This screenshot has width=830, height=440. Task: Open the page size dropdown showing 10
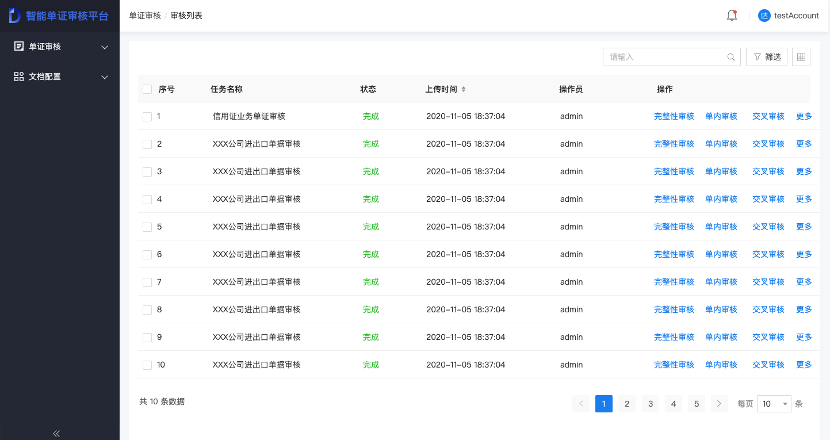pyautogui.click(x=774, y=404)
